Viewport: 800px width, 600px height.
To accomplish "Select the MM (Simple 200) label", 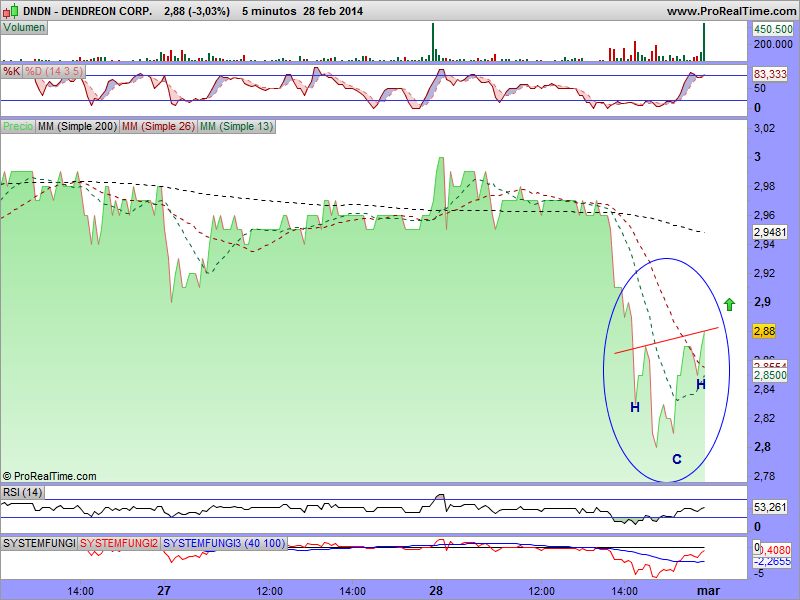I will coord(77,126).
